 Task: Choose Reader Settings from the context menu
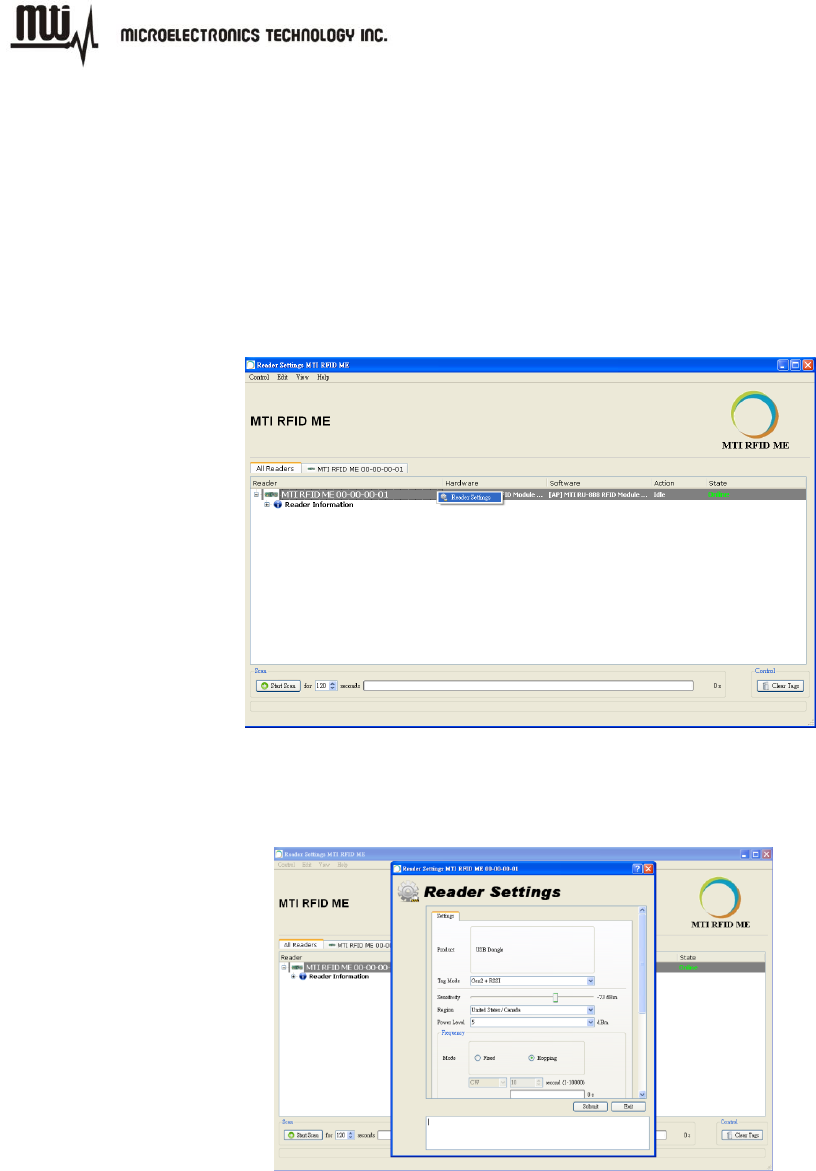[x=470, y=497]
